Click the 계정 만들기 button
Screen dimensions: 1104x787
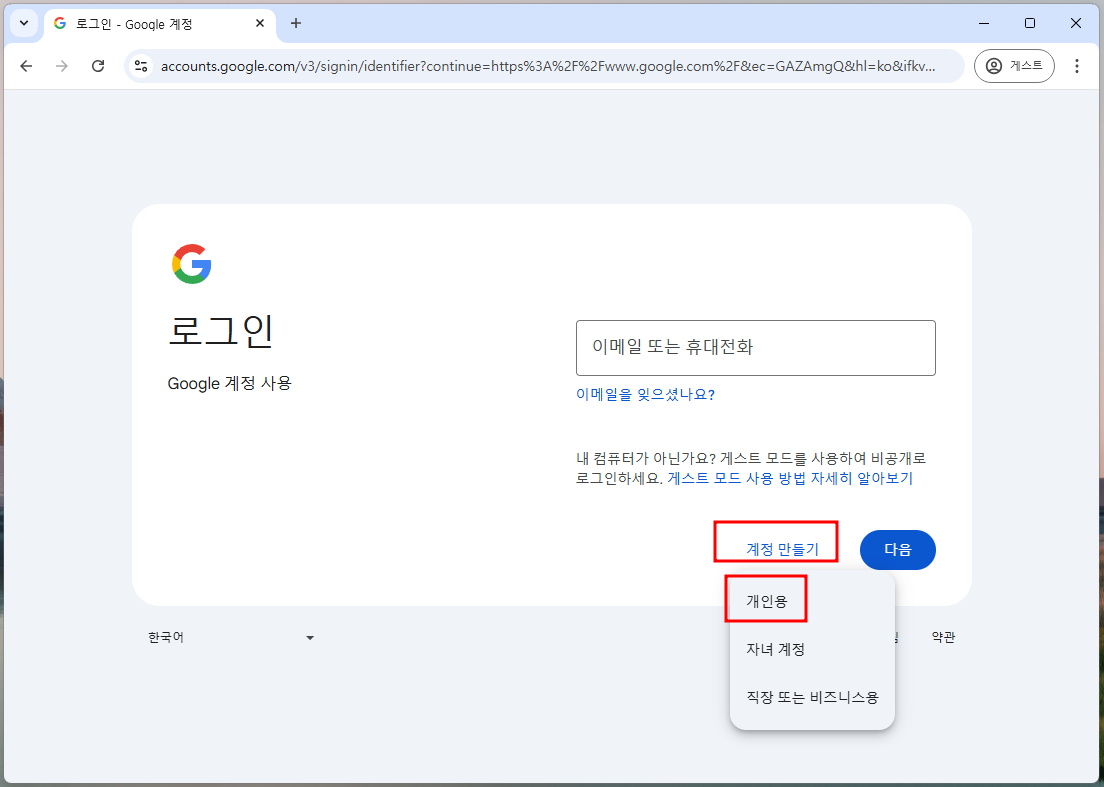coord(782,550)
